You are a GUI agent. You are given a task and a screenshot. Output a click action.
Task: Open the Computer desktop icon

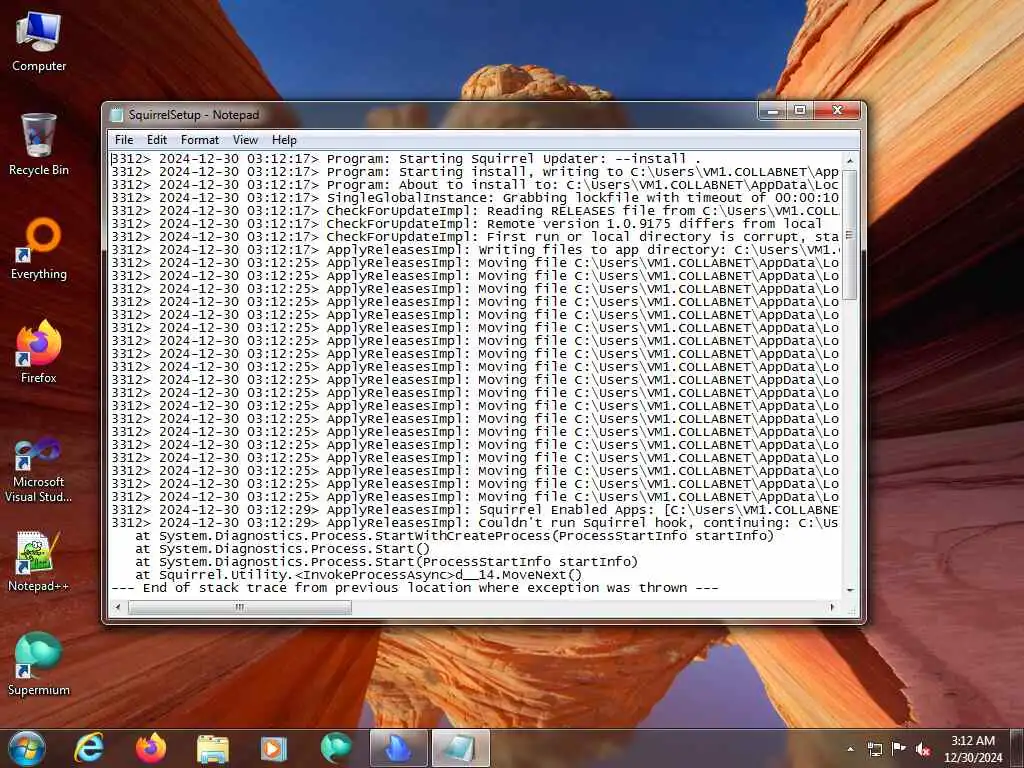coord(39,40)
